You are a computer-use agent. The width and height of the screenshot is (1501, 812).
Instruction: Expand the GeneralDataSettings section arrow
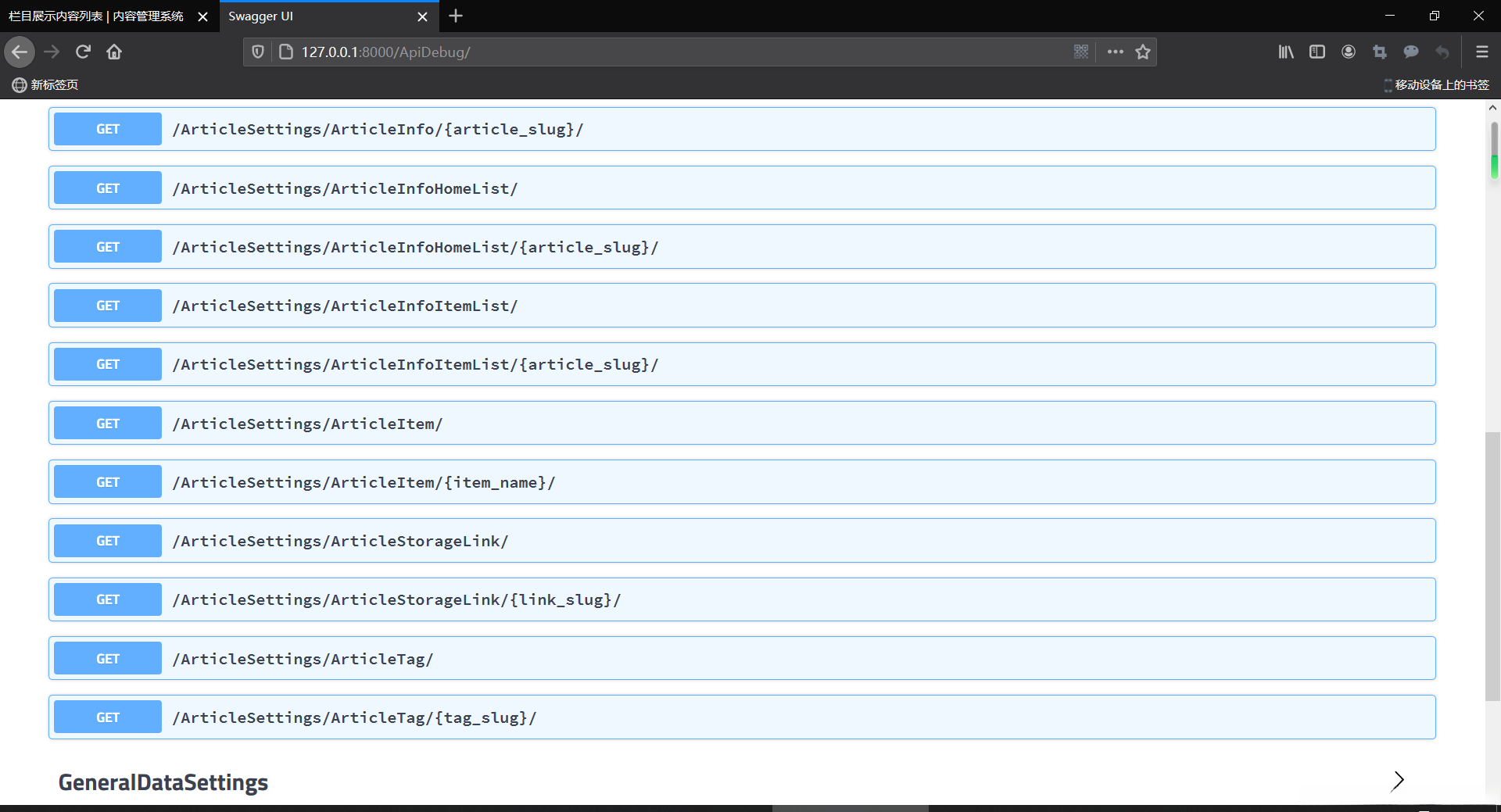click(1398, 781)
